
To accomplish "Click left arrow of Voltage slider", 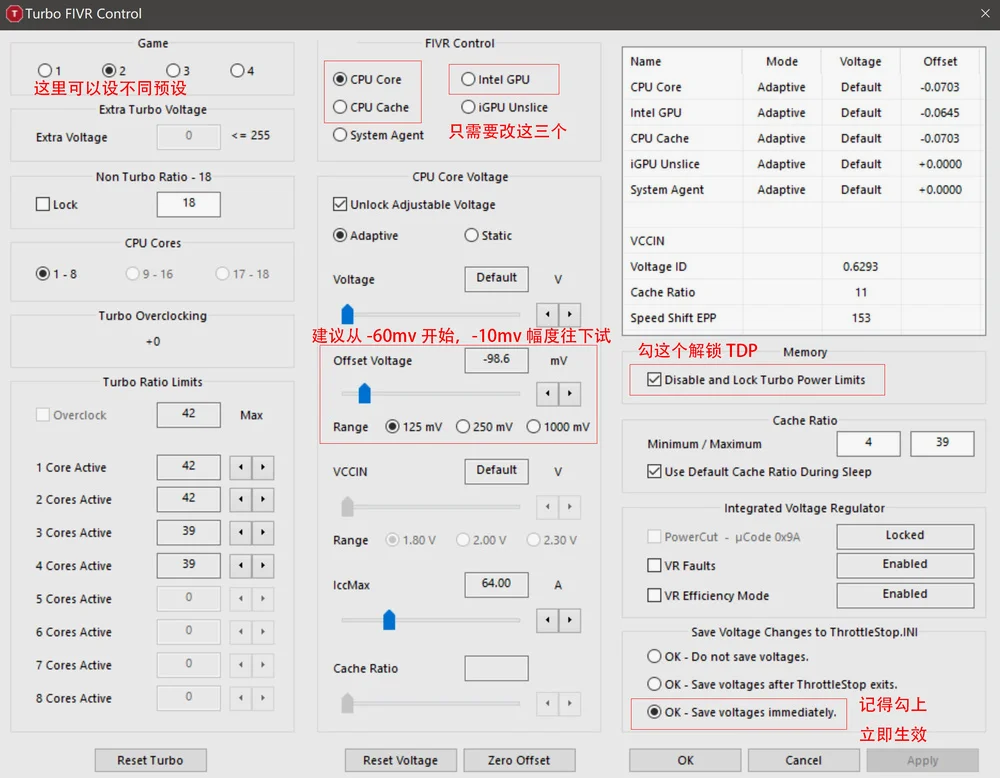I will (547, 314).
